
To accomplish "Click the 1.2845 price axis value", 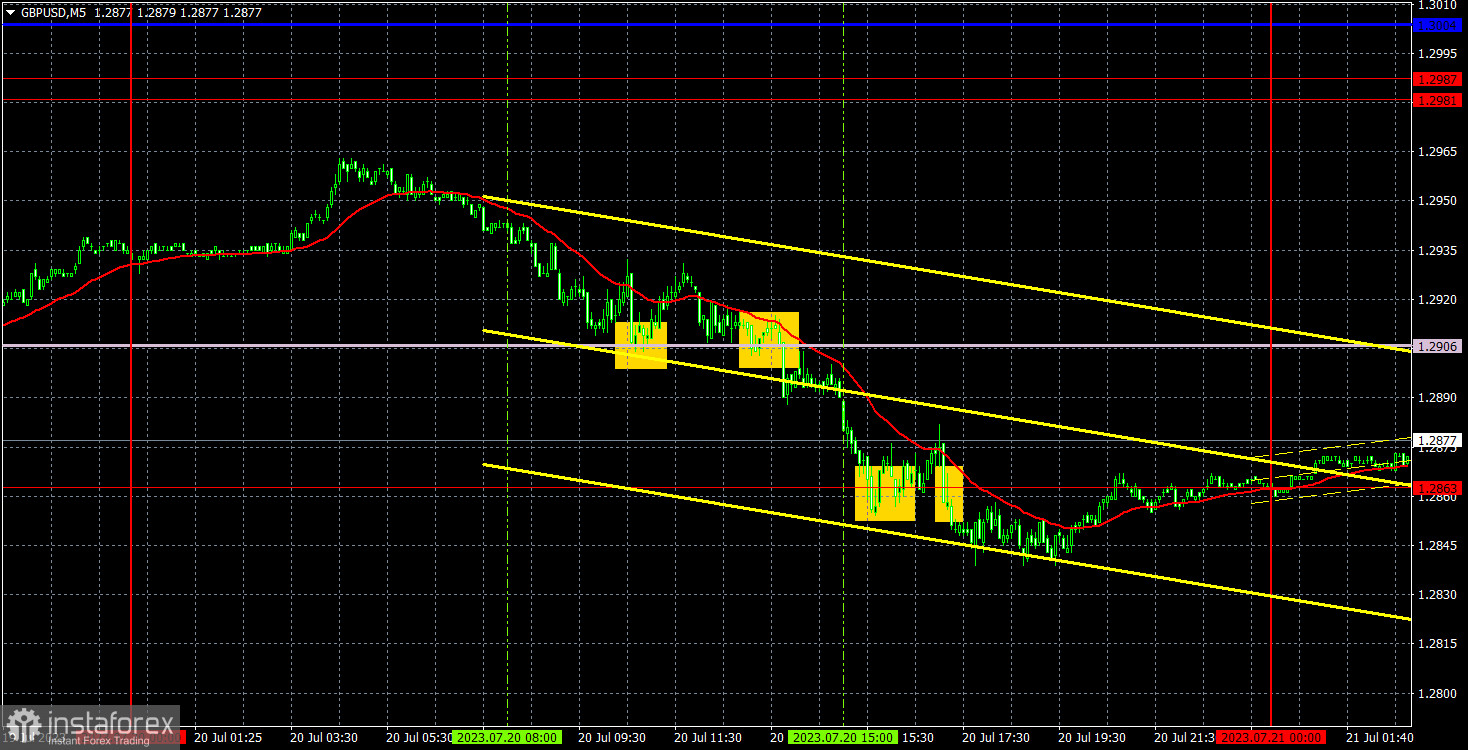I will pos(1439,546).
